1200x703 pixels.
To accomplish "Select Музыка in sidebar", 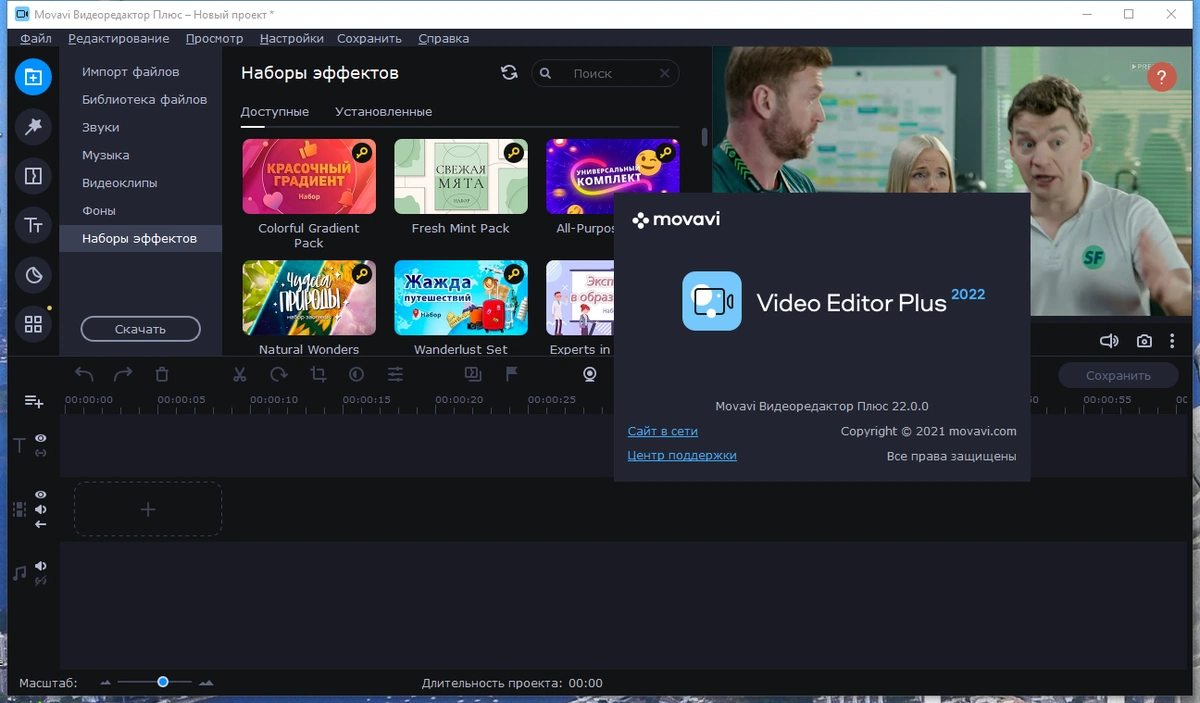I will click(141, 155).
